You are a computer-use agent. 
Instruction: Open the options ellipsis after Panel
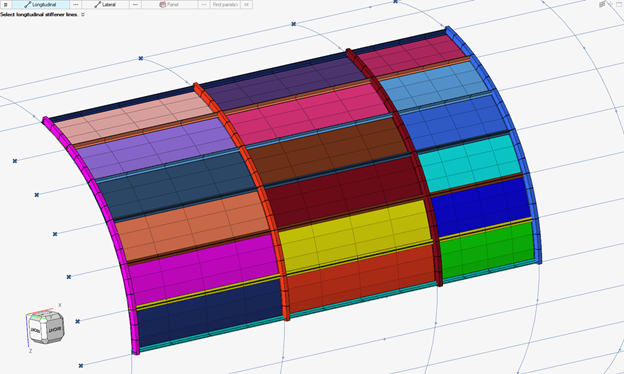(204, 4)
